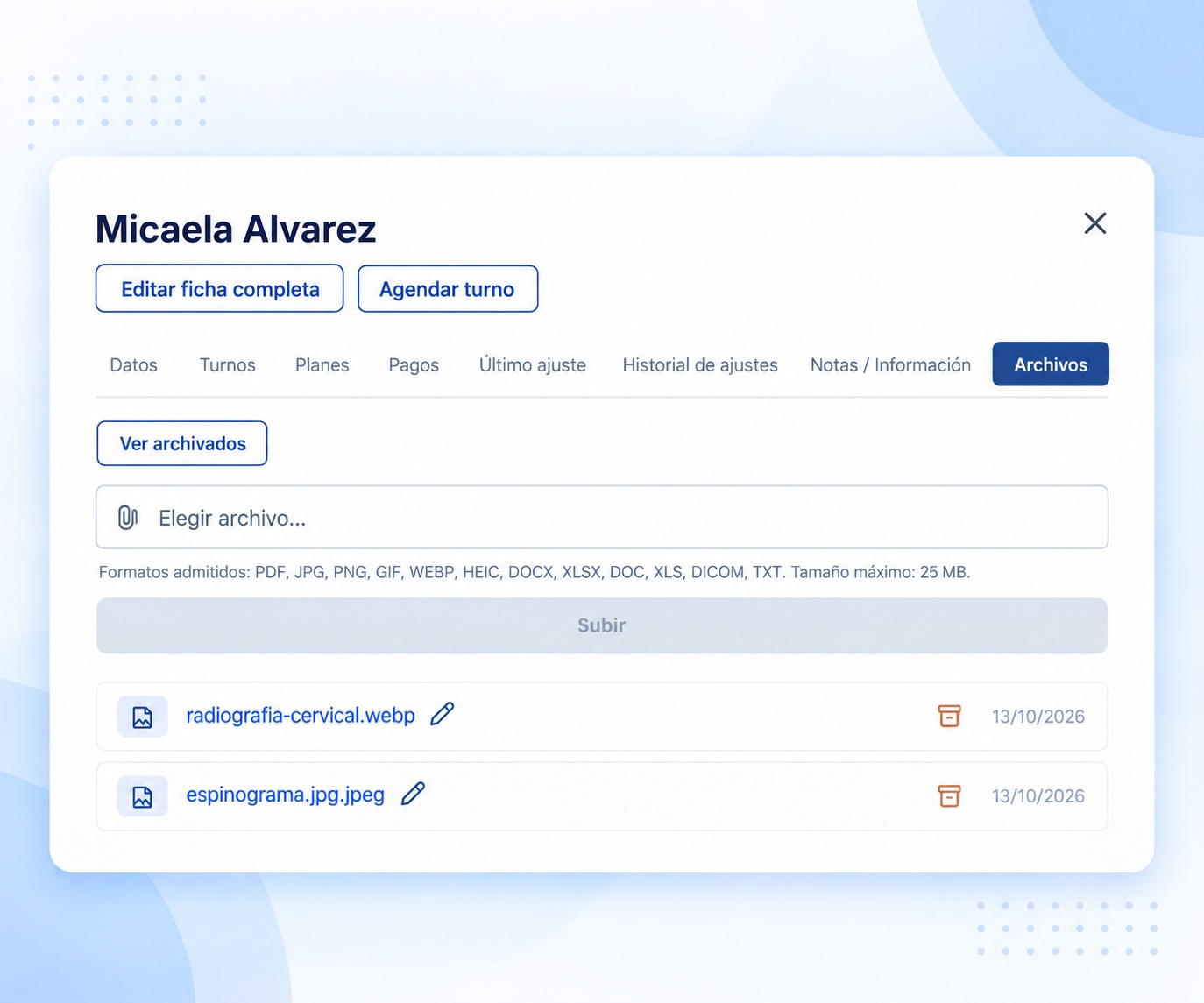Click the Subir upload button
The width and height of the screenshot is (1204, 1003).
[x=602, y=625]
